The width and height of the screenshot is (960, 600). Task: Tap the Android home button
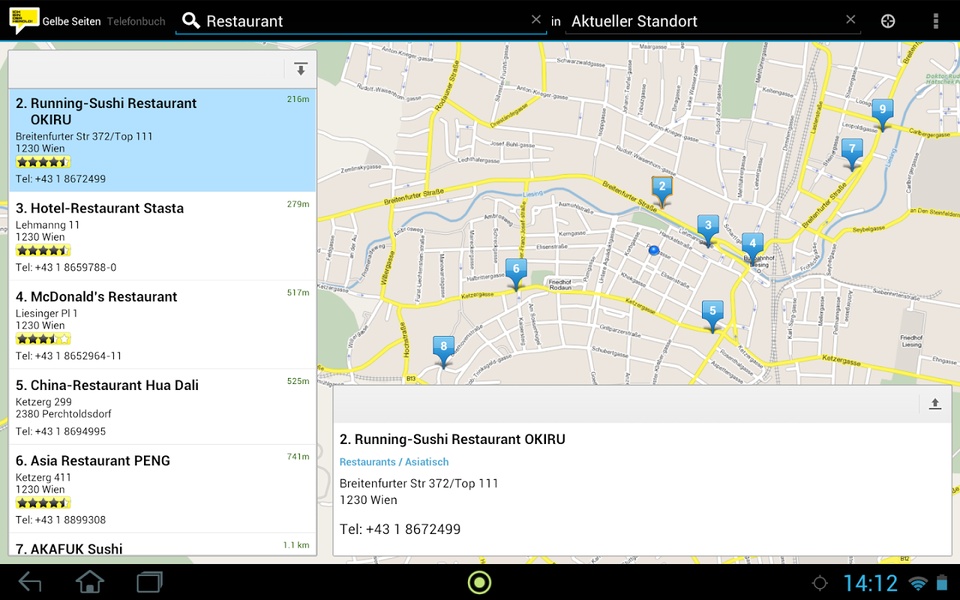(x=89, y=582)
